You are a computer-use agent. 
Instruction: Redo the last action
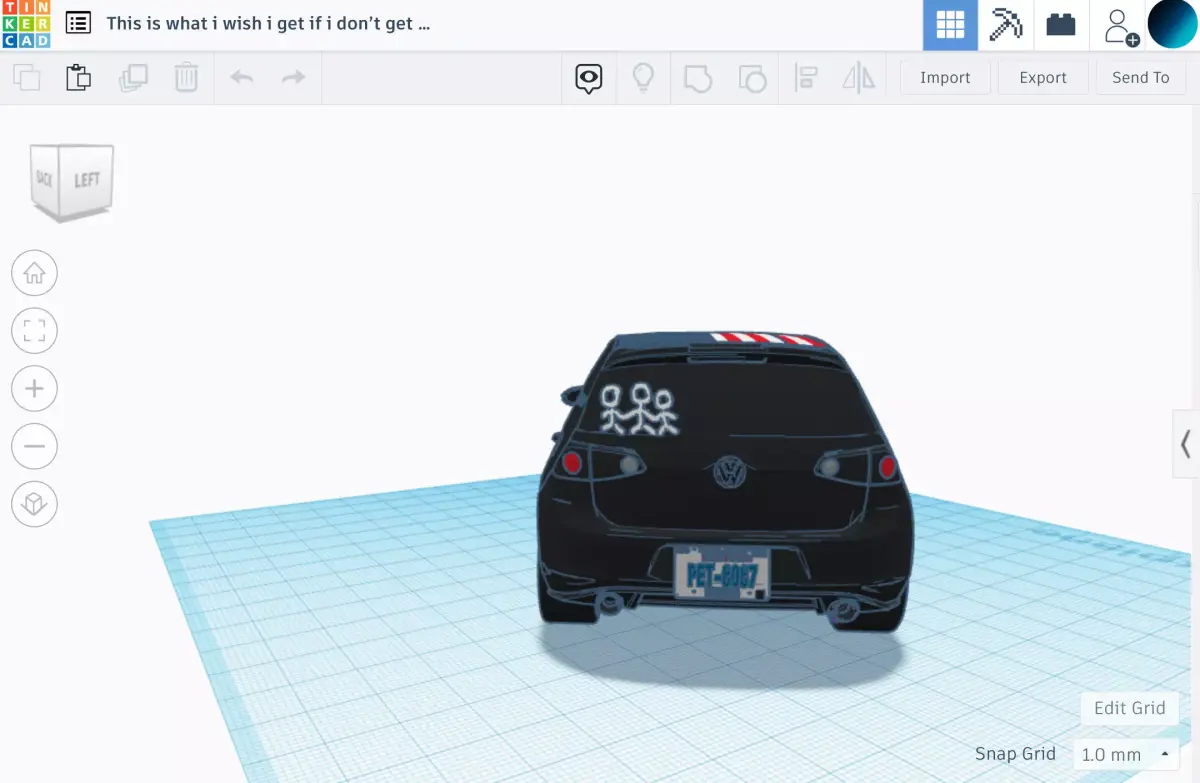pos(293,78)
